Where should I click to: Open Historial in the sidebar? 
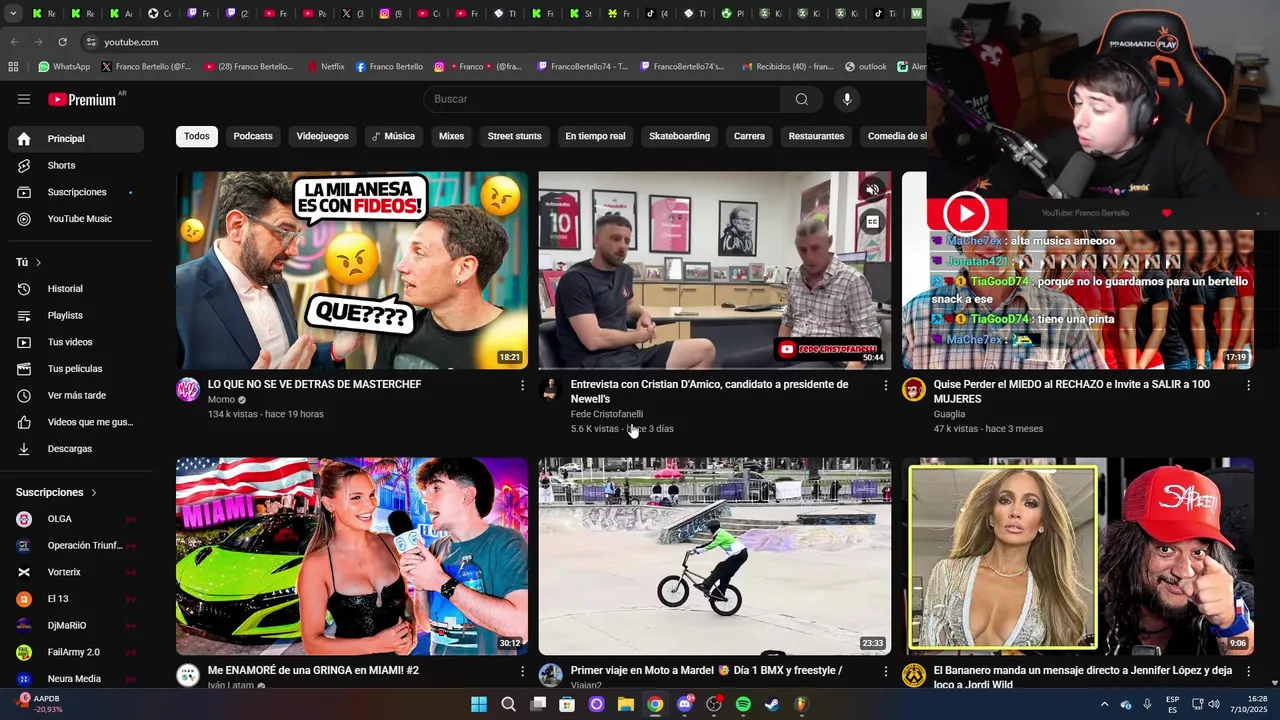pyautogui.click(x=76, y=289)
